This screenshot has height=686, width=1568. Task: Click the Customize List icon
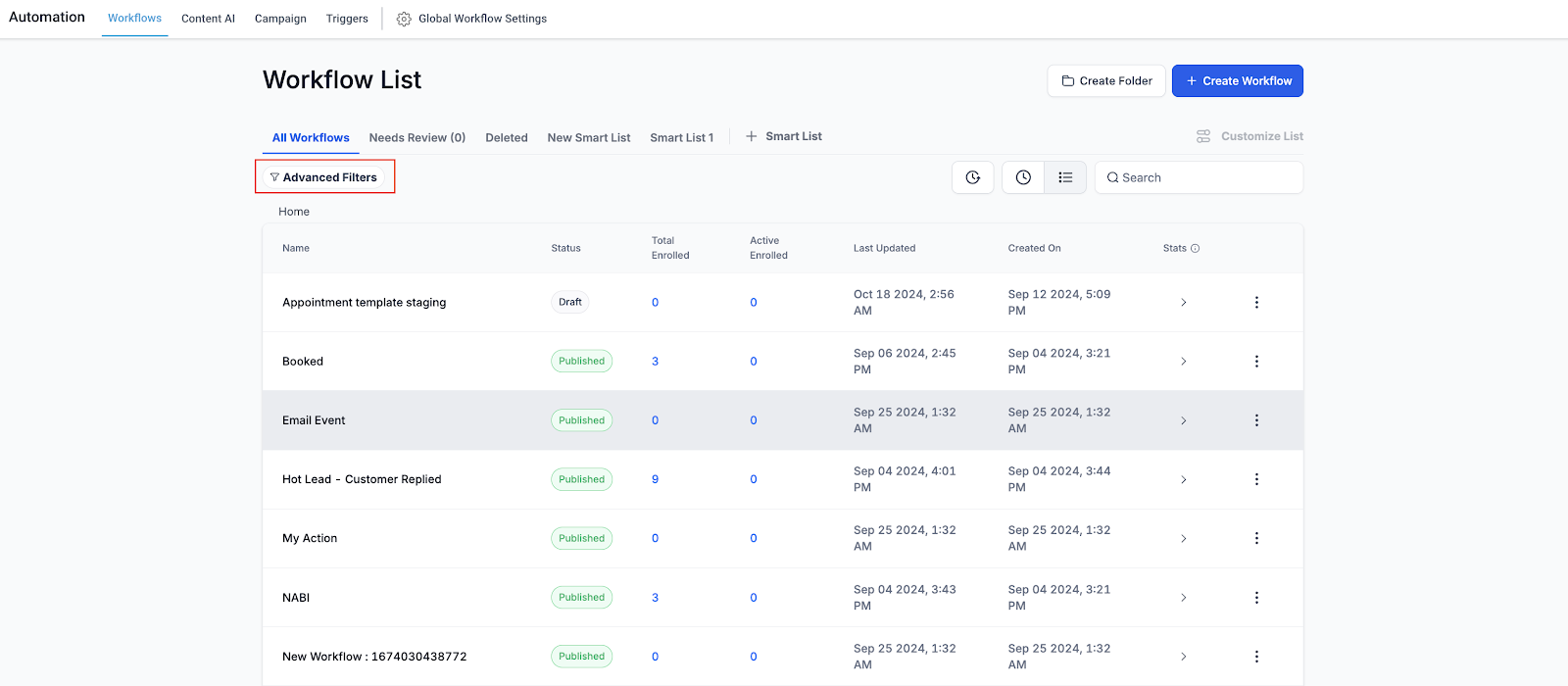click(x=1203, y=136)
